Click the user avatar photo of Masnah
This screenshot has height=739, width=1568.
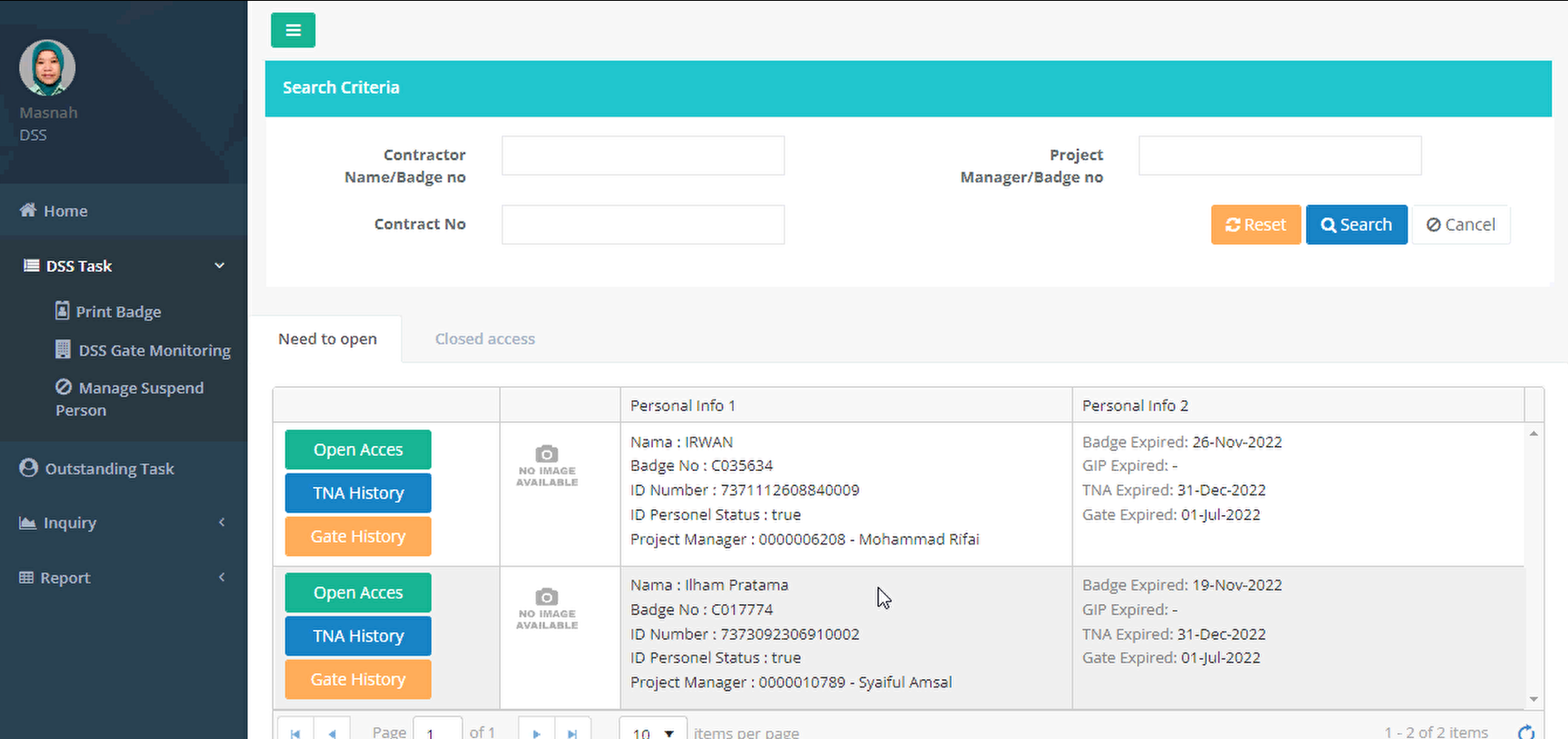click(47, 67)
